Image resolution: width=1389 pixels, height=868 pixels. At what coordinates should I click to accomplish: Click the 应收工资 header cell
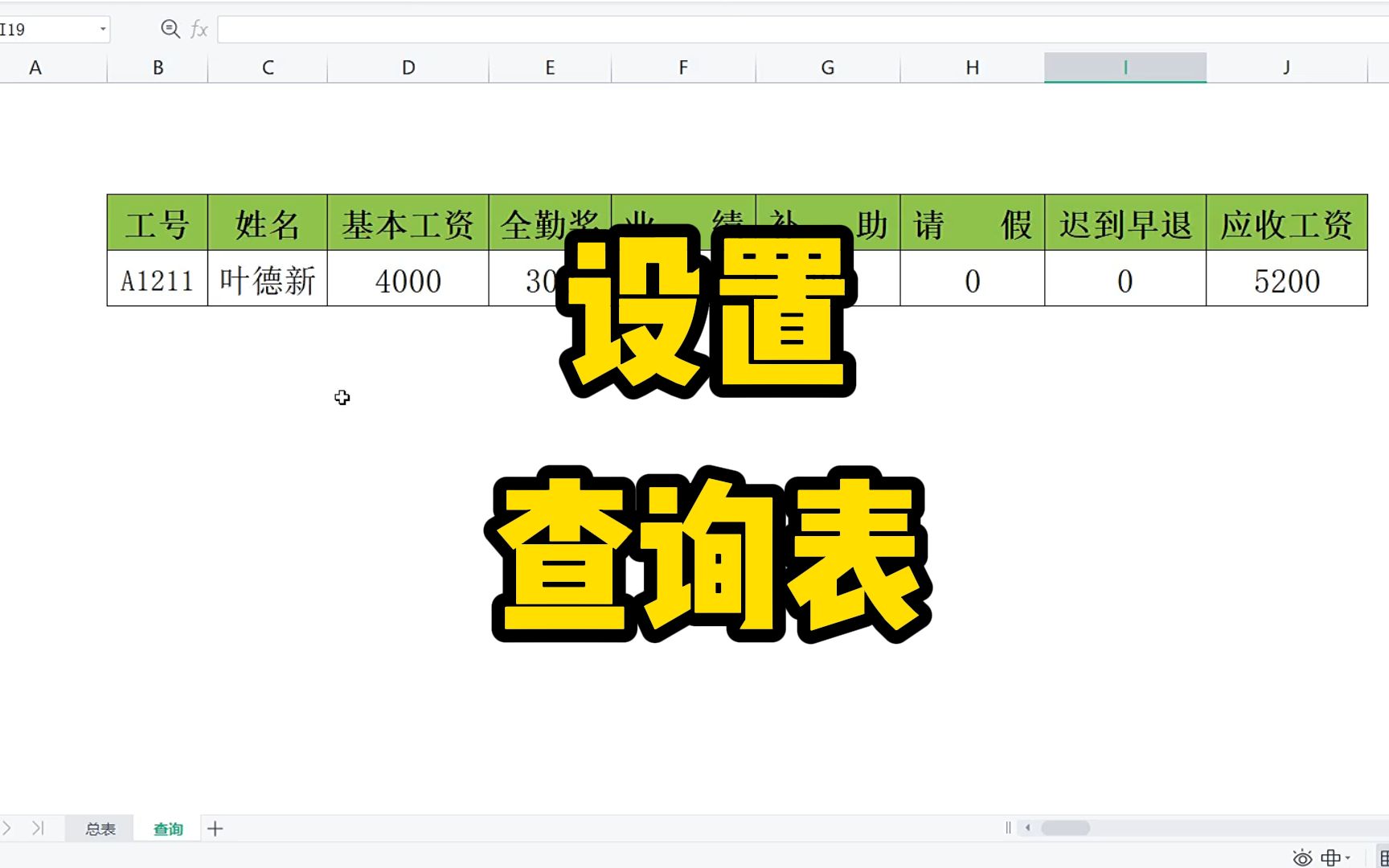[1287, 223]
